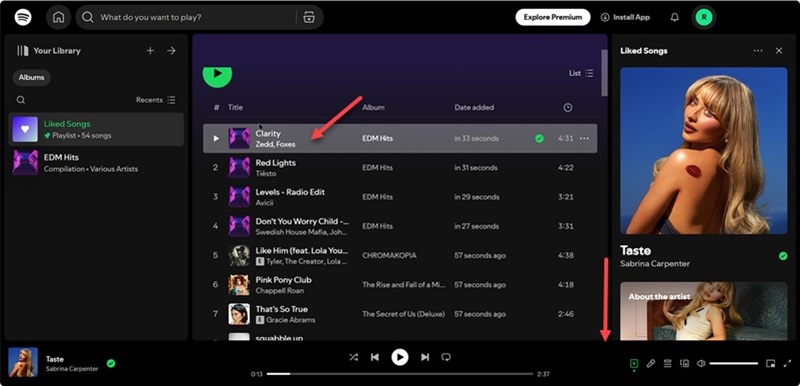Click the Explore Premium button
The image size is (800, 386).
pyautogui.click(x=553, y=17)
